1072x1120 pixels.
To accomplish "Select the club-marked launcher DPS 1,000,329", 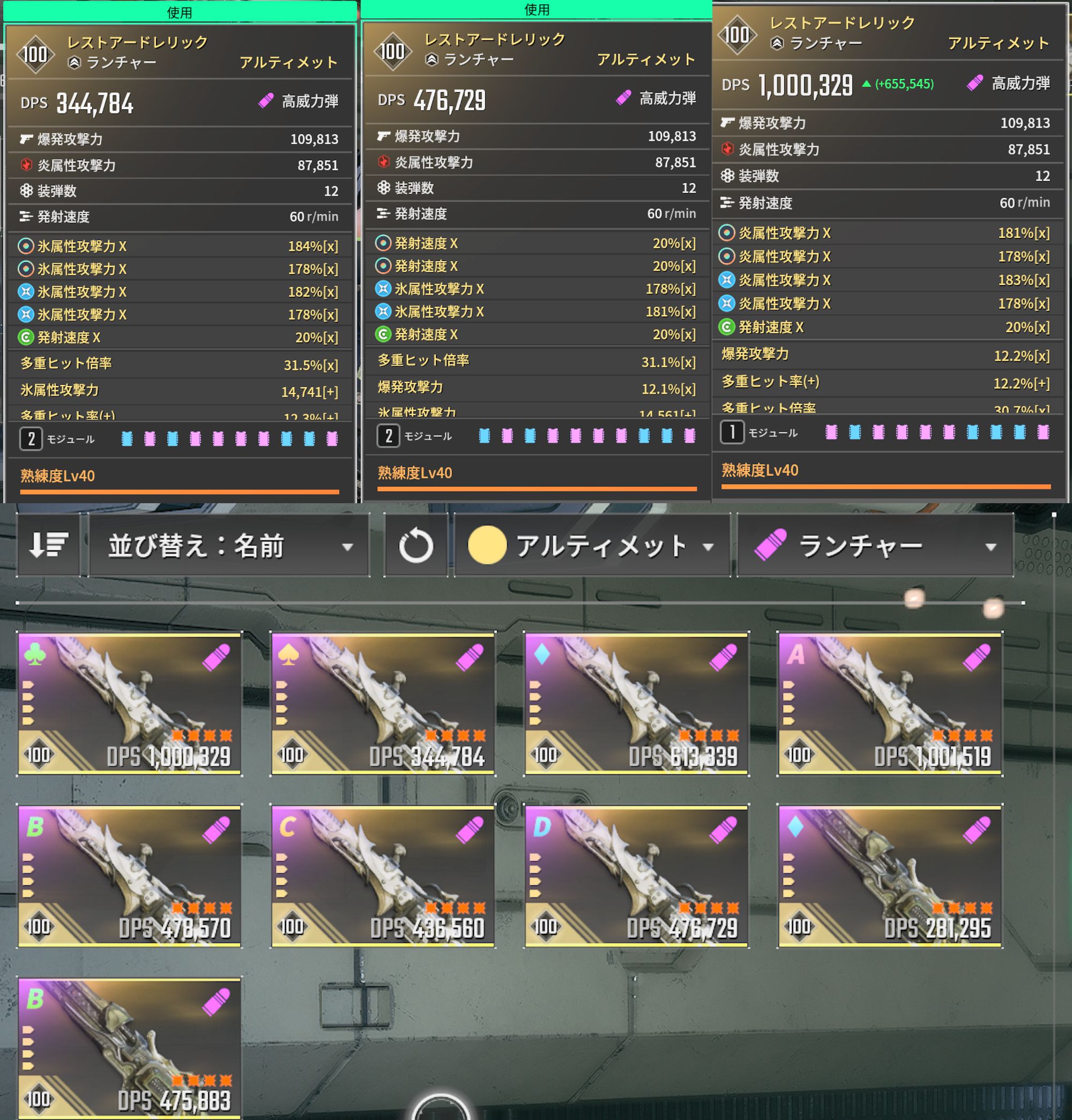I will (x=129, y=704).
